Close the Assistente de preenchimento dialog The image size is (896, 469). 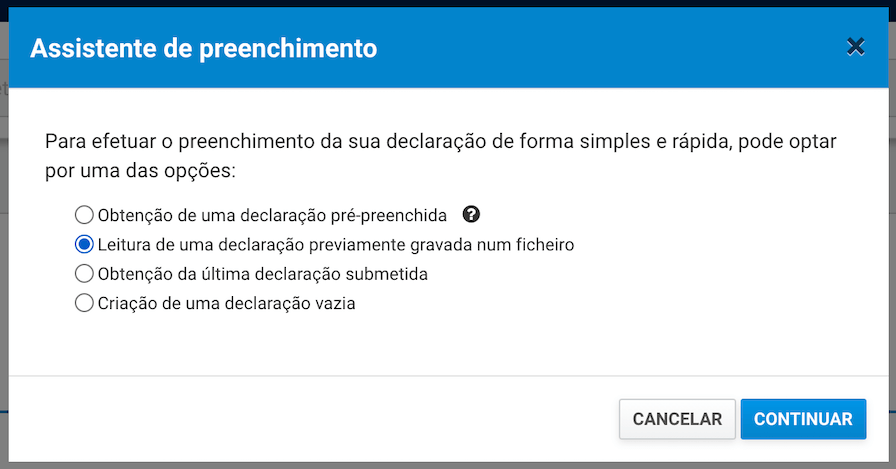855,46
